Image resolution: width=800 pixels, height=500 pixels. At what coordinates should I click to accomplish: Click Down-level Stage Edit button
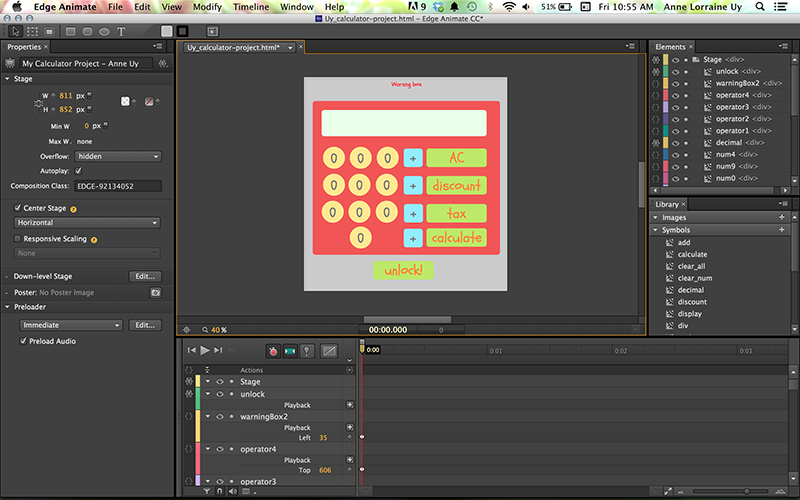point(145,276)
